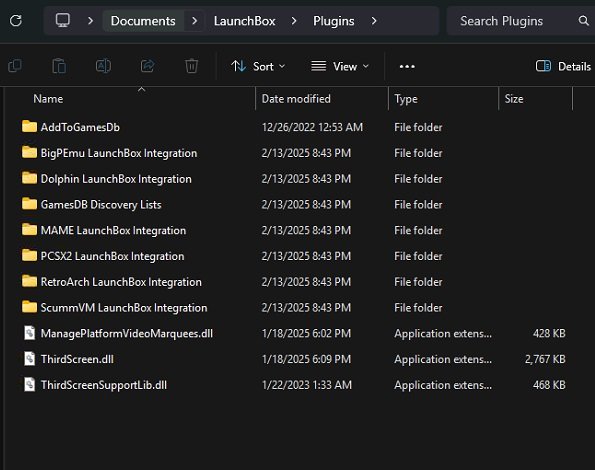Select the Dolphin LaunchBox Integration folder icon
The height and width of the screenshot is (470, 595).
[x=29, y=178]
